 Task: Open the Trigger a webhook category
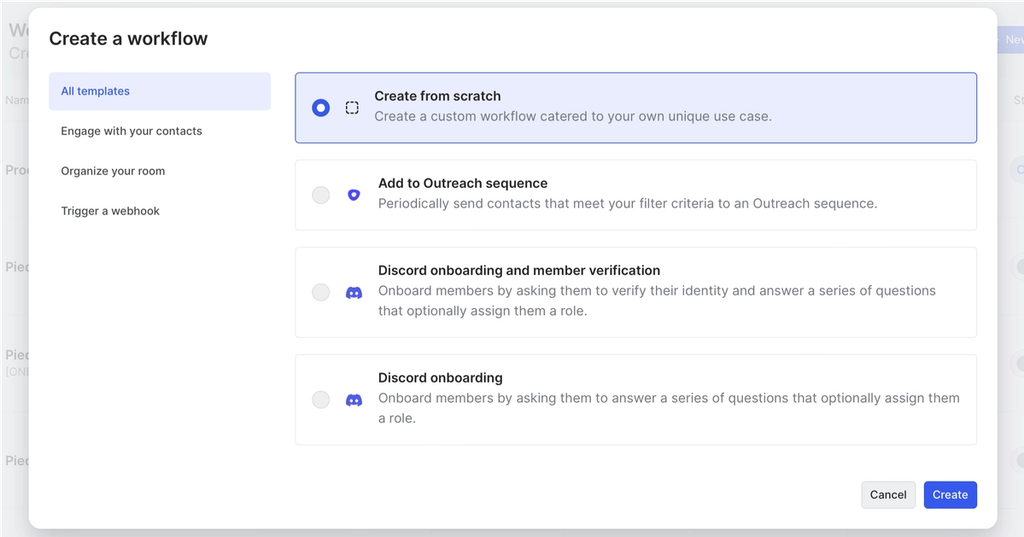(110, 211)
